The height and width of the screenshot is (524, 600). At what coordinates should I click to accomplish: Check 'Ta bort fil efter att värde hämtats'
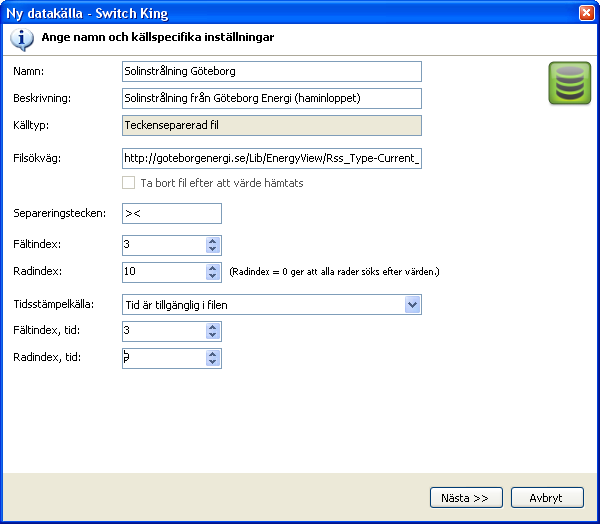click(129, 183)
